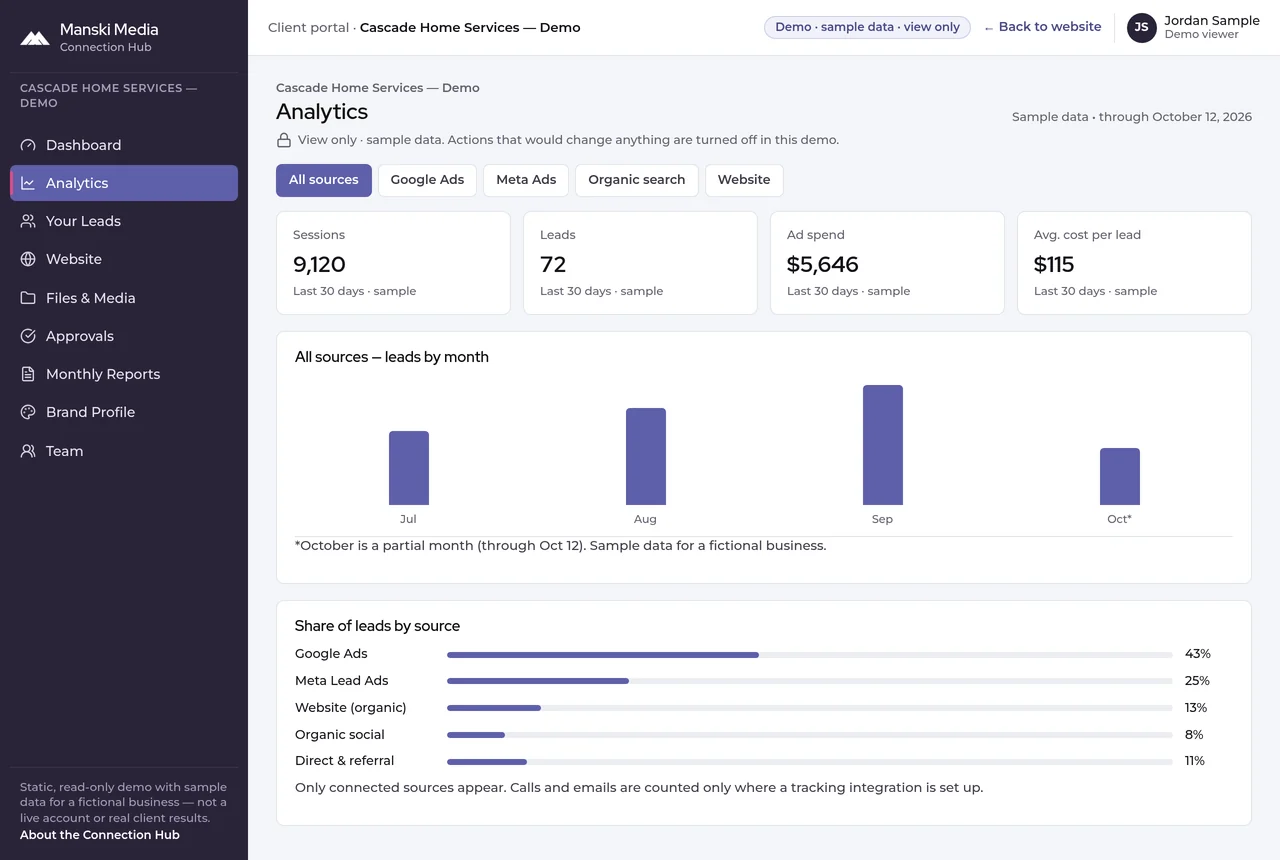Click the Manski Media mountain logo
Screen dimensions: 1280x860
point(35,38)
